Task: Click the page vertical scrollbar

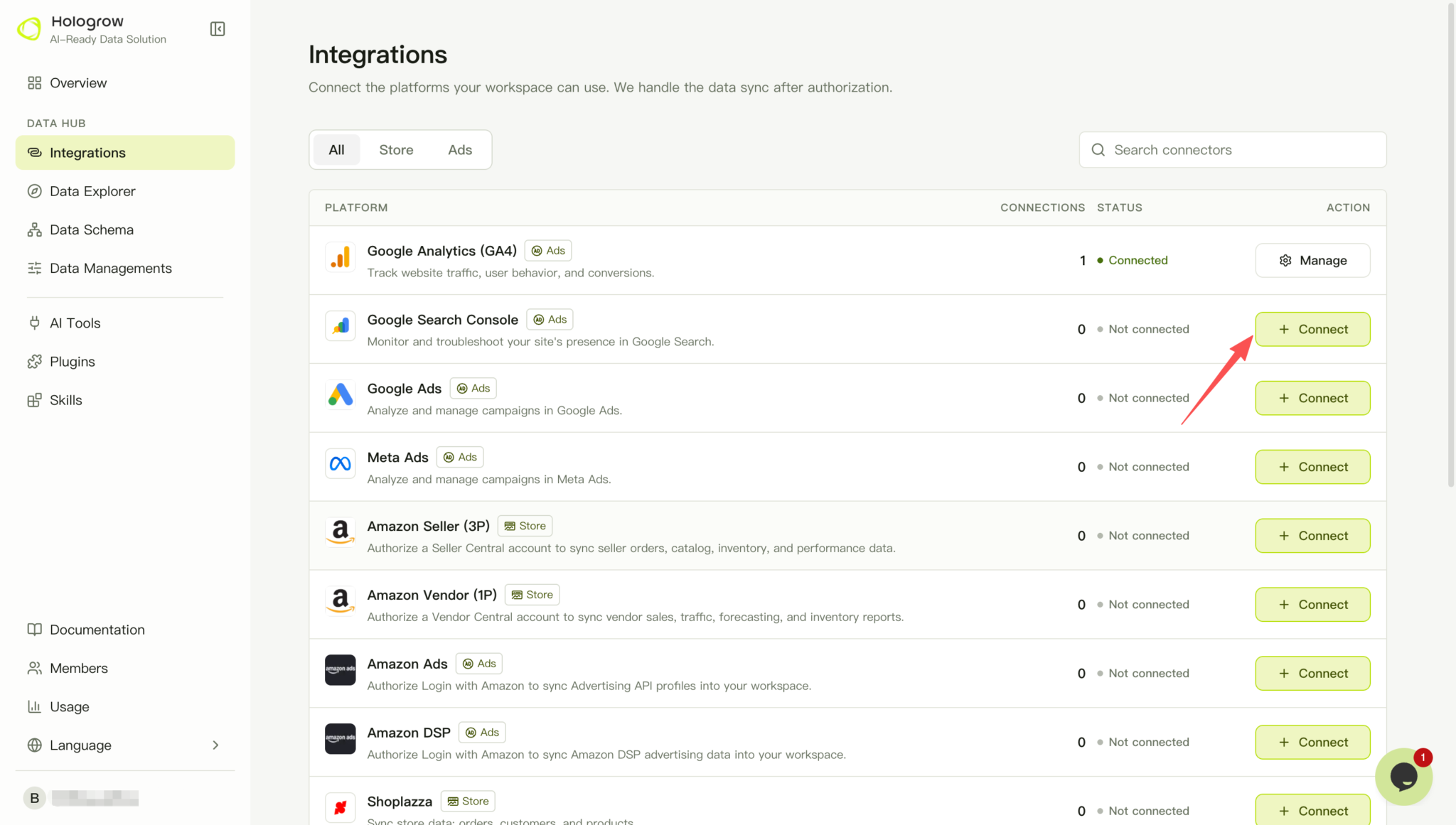Action: [1451, 245]
